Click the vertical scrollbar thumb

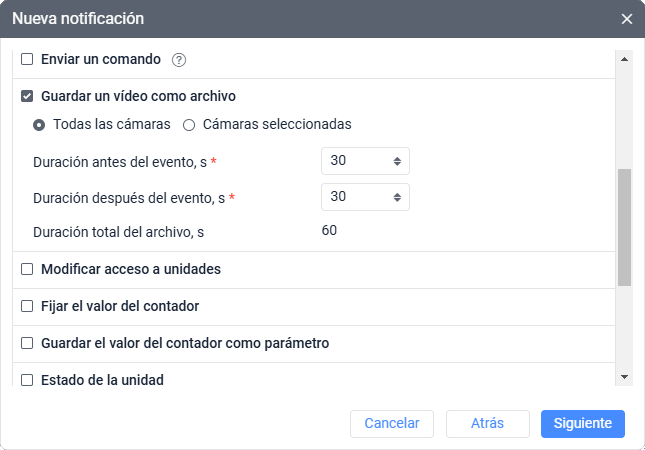point(625,227)
